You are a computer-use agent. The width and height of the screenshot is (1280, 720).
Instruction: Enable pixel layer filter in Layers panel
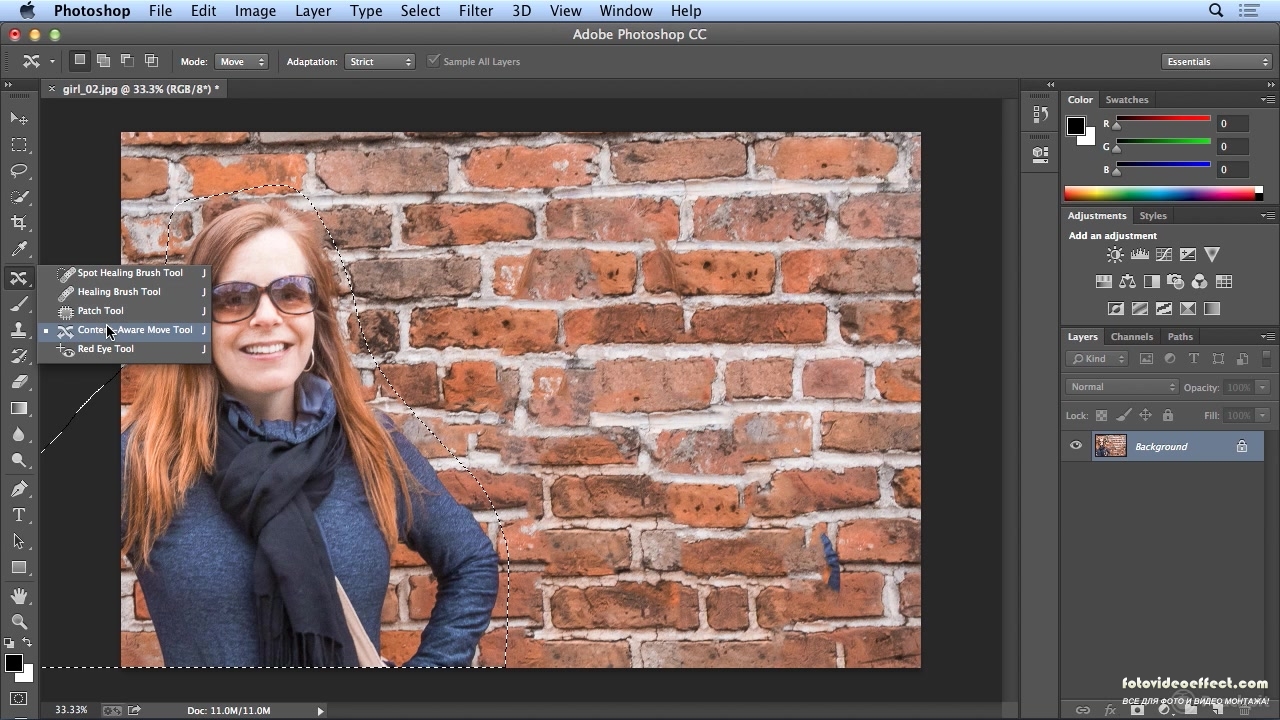point(1146,359)
